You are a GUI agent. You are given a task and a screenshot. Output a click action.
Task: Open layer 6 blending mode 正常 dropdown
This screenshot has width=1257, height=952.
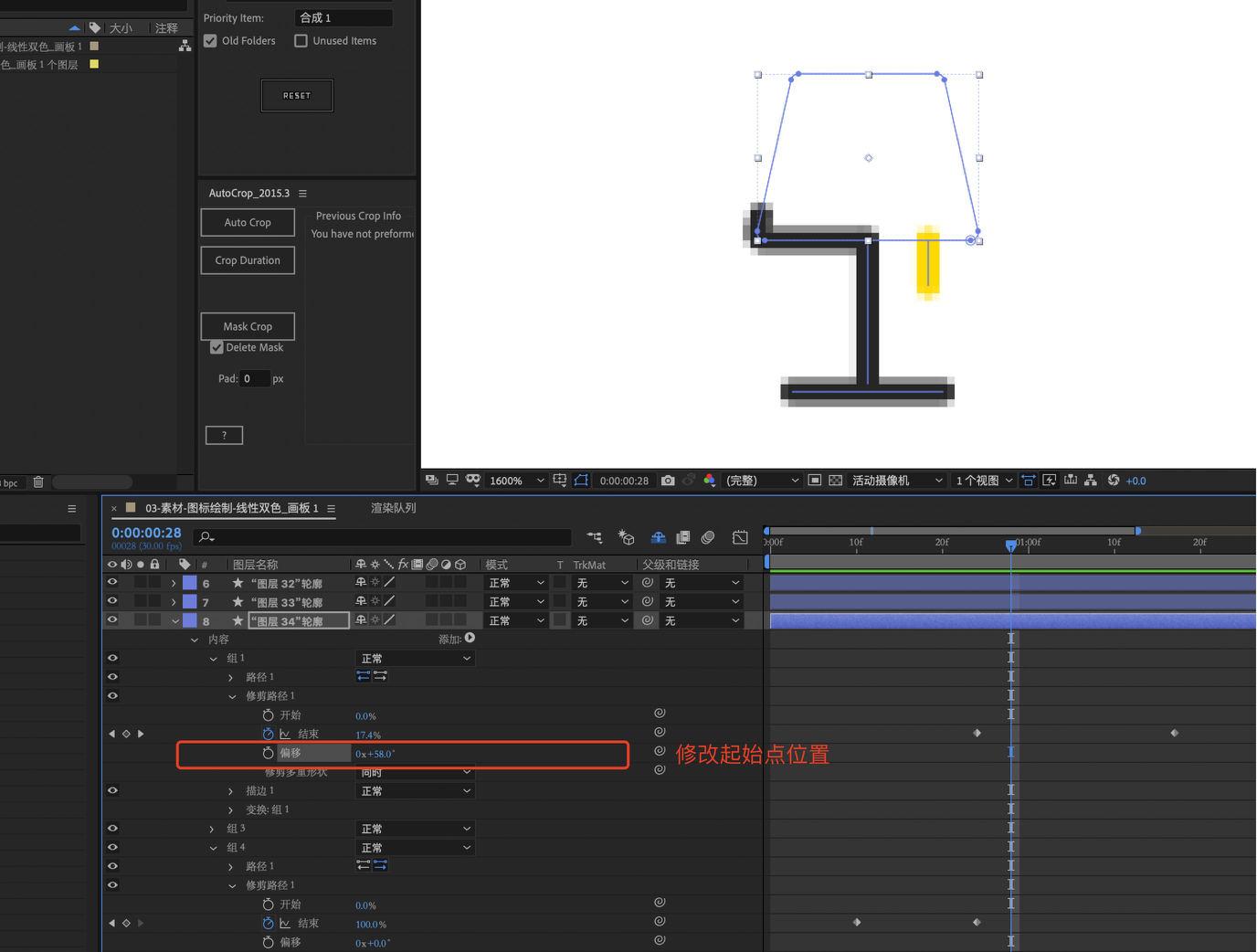(516, 583)
